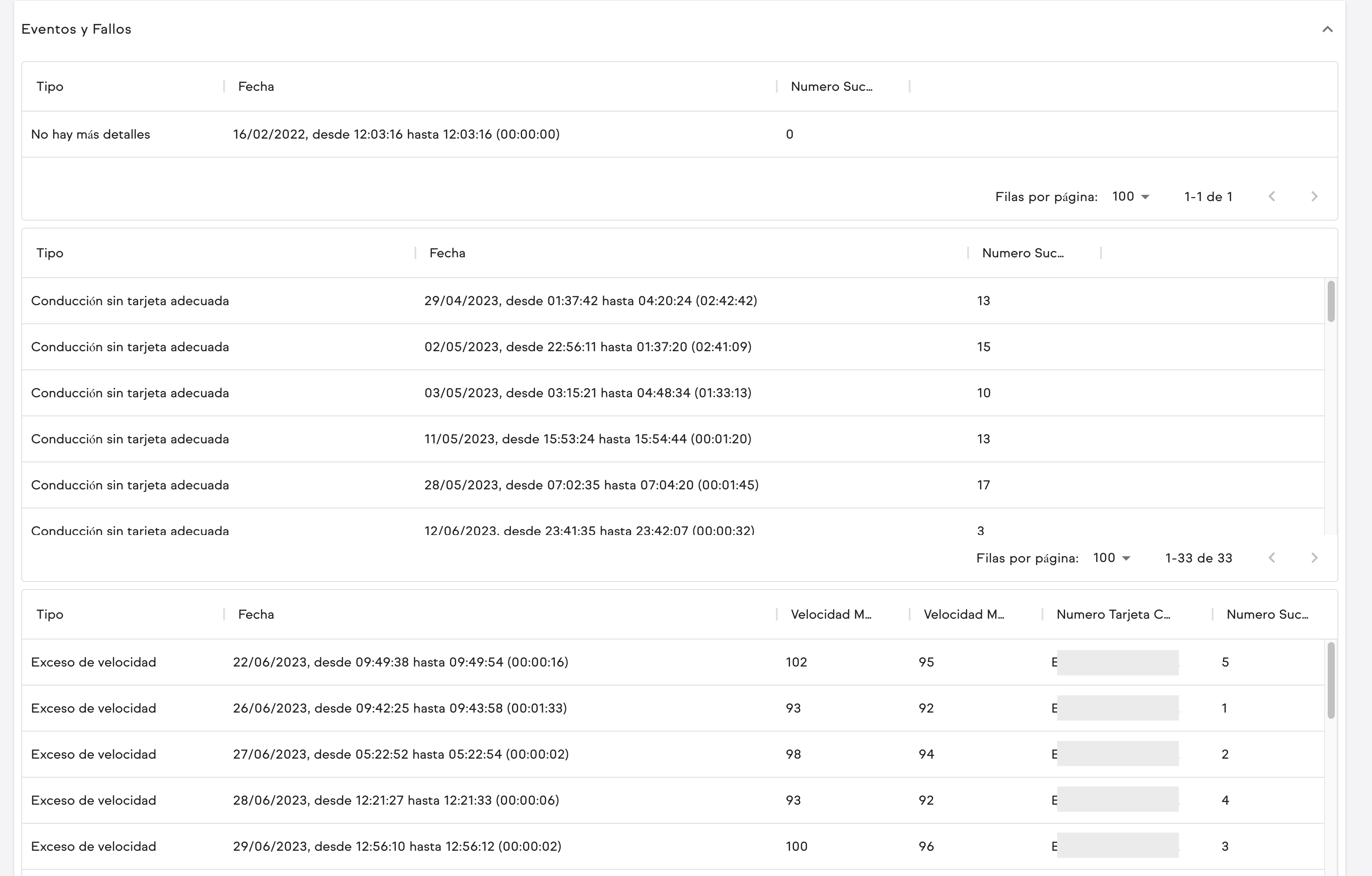Image resolution: width=1372 pixels, height=876 pixels.
Task: Select the No hay más detalles row
Action: (x=90, y=135)
